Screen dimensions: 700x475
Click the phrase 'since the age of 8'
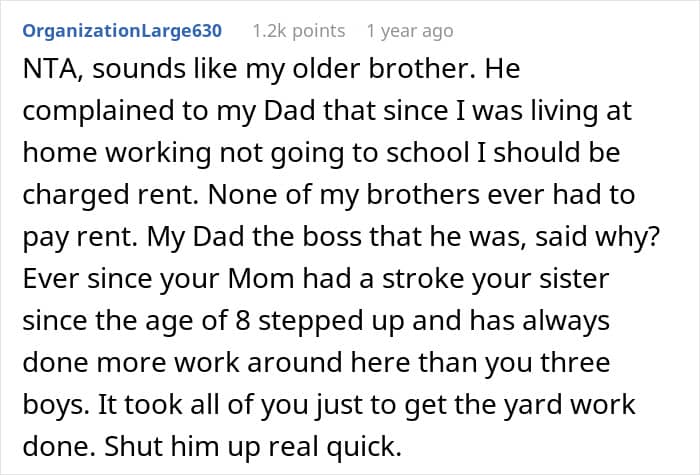[x=136, y=321]
